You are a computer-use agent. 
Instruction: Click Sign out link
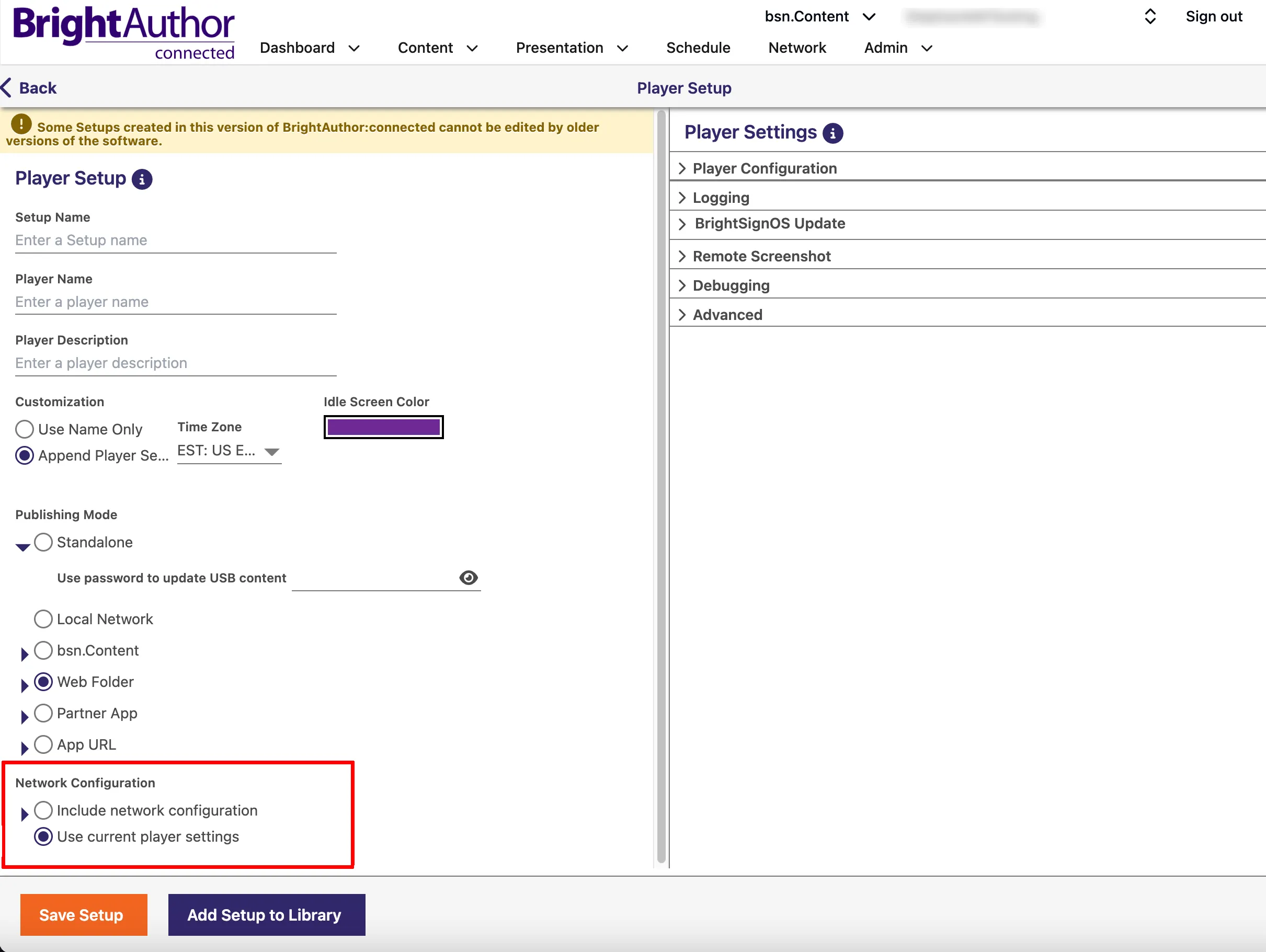click(x=1214, y=17)
